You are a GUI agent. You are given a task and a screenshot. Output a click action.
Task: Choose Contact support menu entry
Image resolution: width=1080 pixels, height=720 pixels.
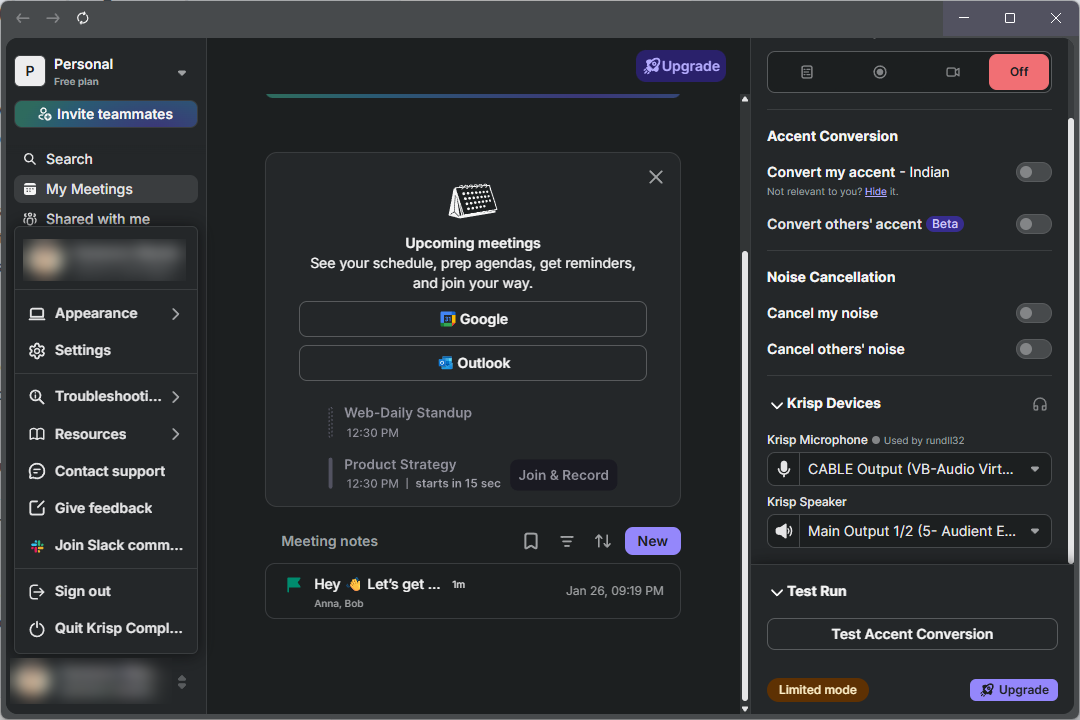(106, 471)
